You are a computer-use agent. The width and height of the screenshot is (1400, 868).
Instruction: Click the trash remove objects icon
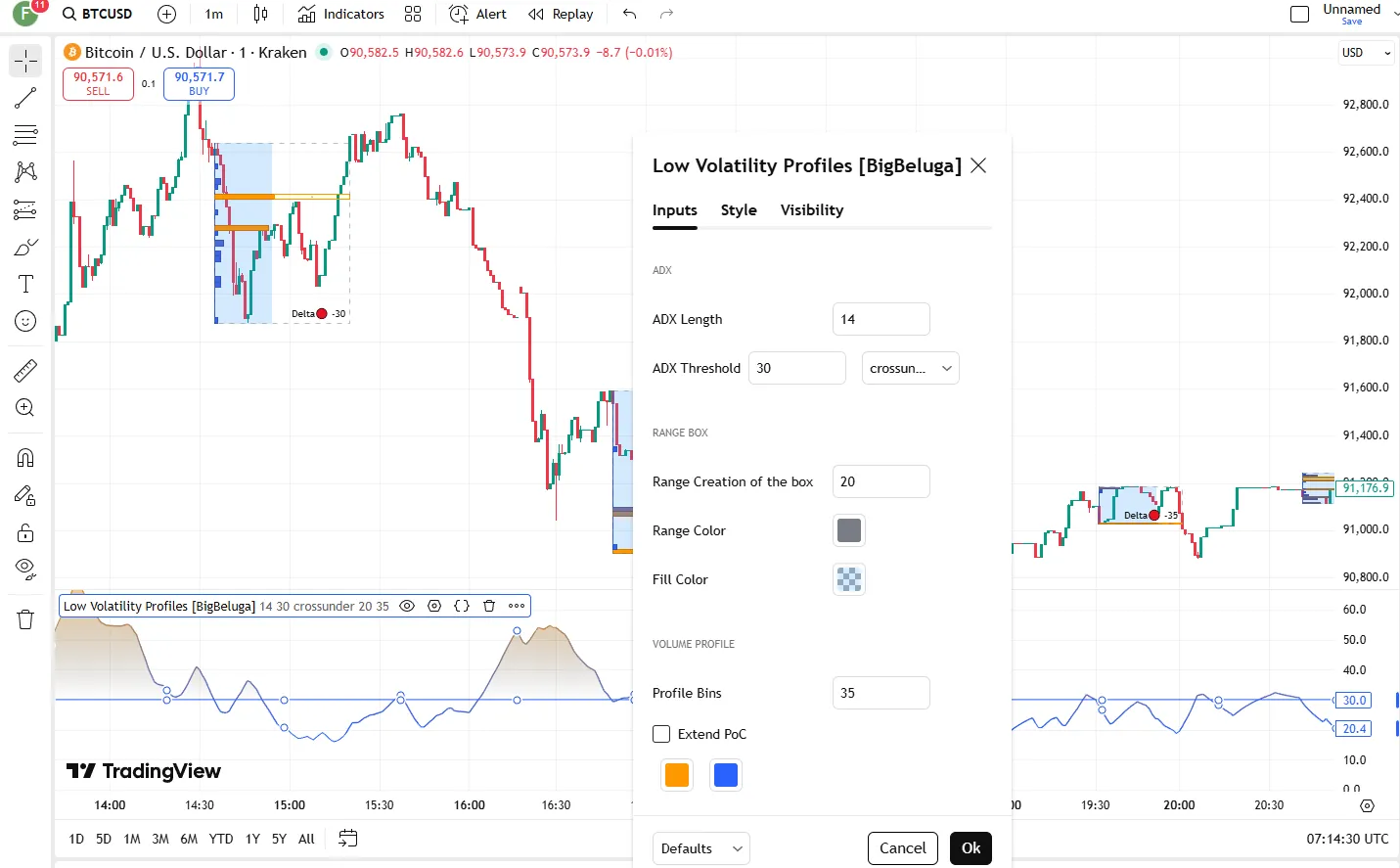pos(25,619)
